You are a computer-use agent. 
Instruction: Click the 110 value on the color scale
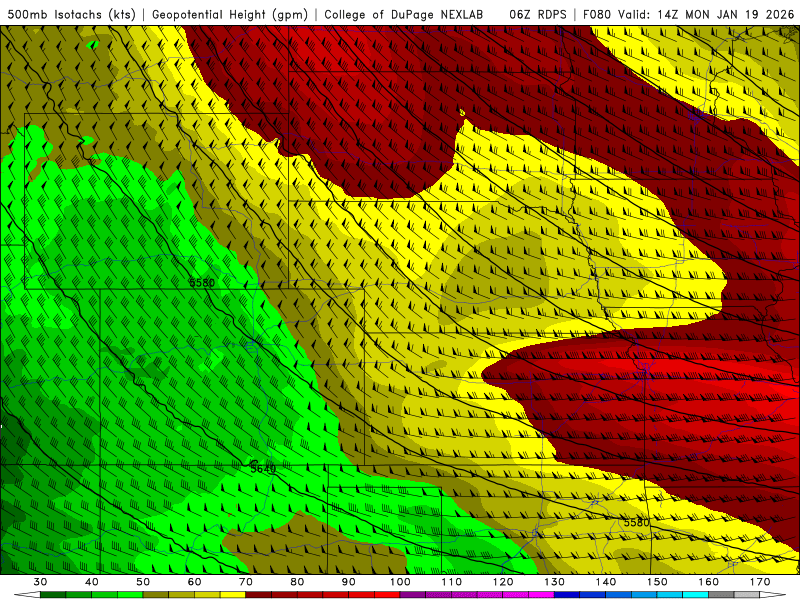pyautogui.click(x=452, y=582)
